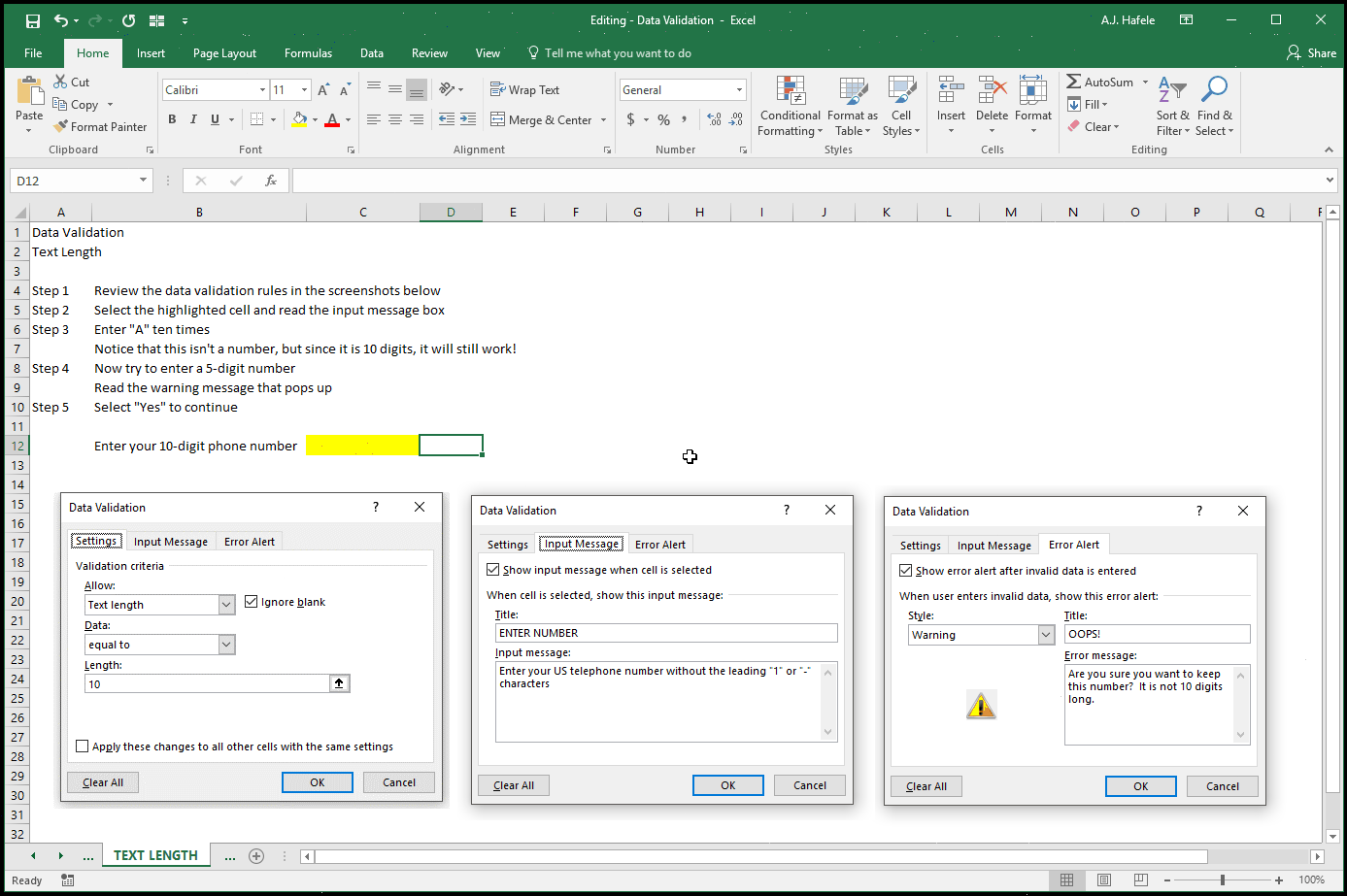Screen dimensions: 1347x896
Task: Increase font size with large A icon
Action: click(x=323, y=90)
